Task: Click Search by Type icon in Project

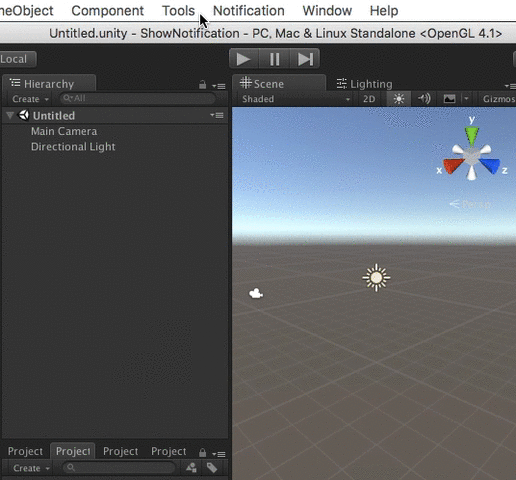Action: point(191,468)
